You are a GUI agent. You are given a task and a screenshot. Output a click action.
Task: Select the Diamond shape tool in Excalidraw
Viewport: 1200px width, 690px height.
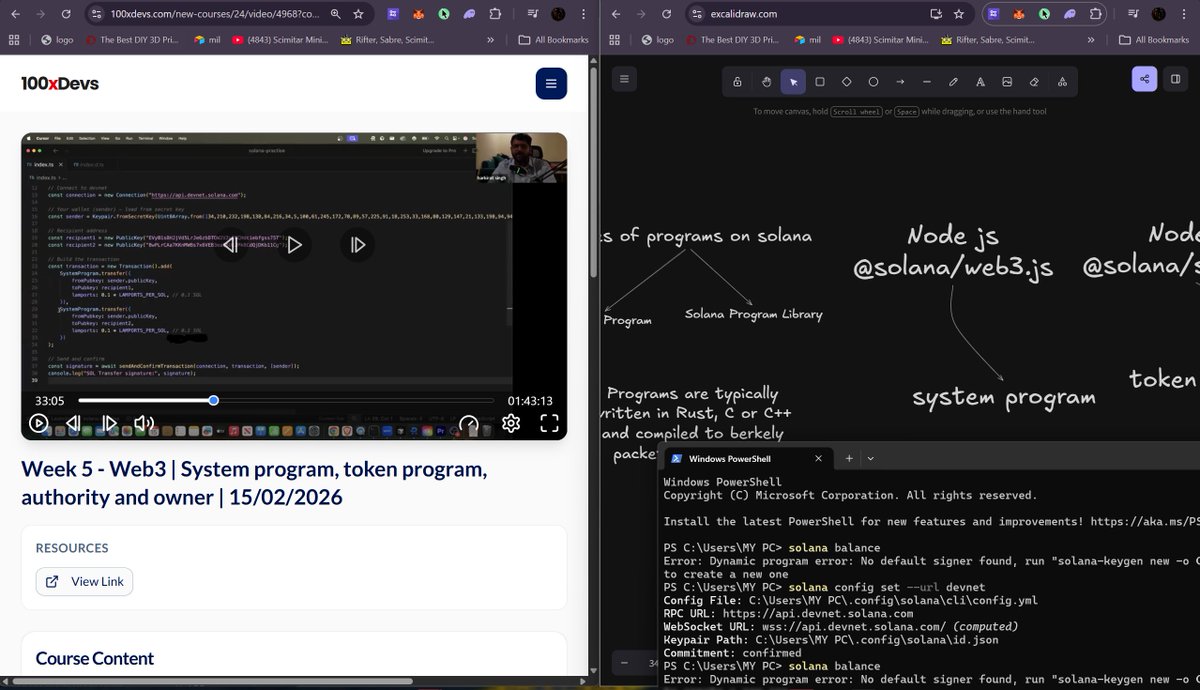tap(847, 82)
